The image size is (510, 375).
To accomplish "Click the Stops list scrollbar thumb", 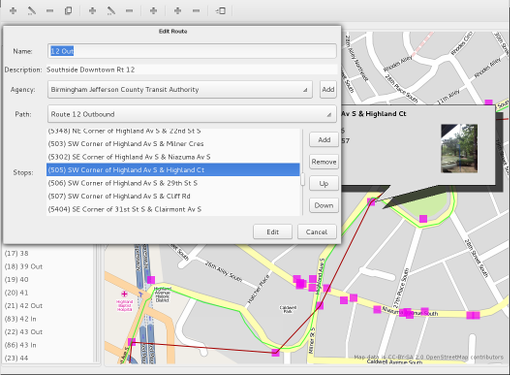I will tap(303, 179).
